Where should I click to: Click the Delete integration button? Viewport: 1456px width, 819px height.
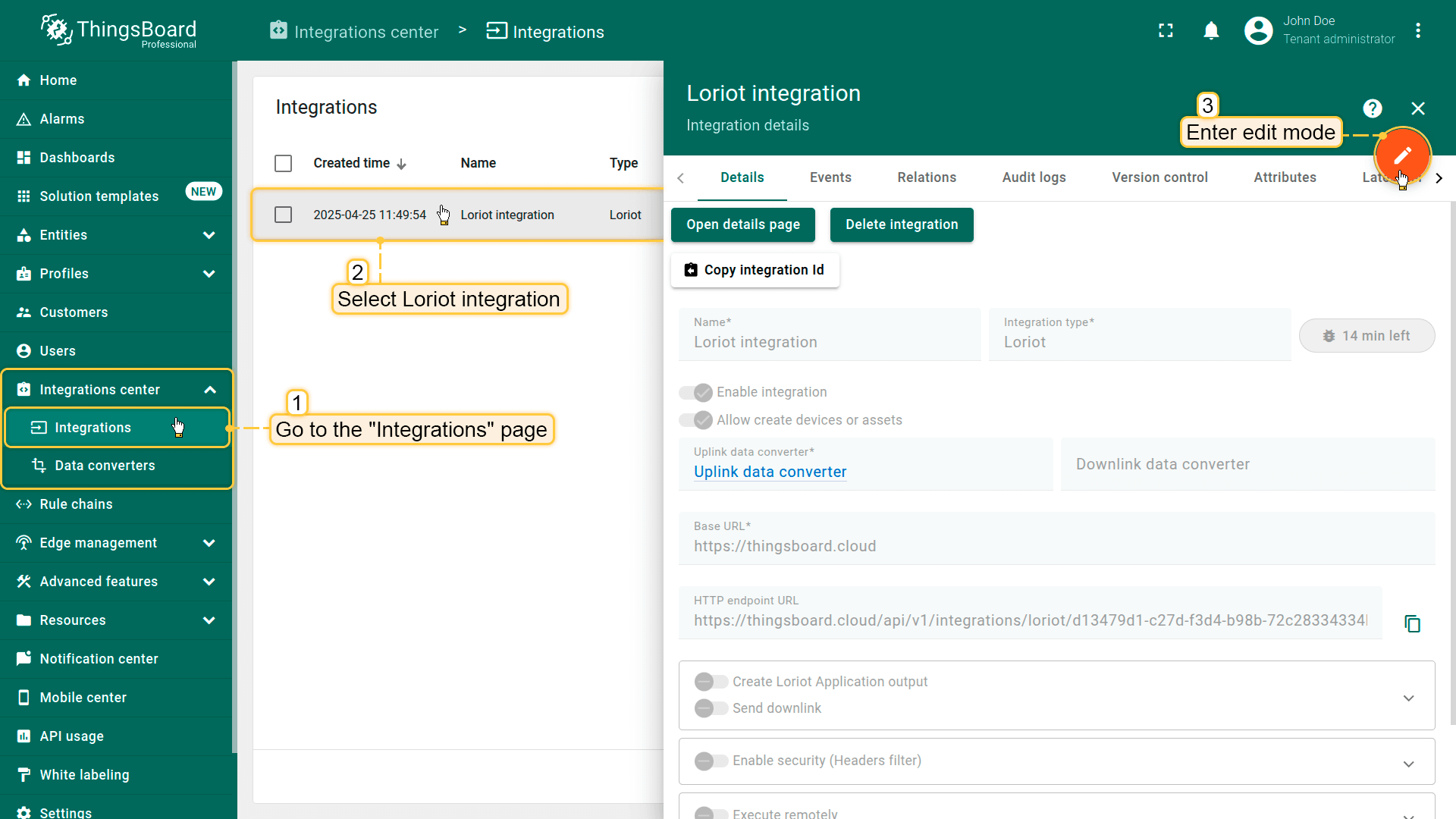[901, 225]
